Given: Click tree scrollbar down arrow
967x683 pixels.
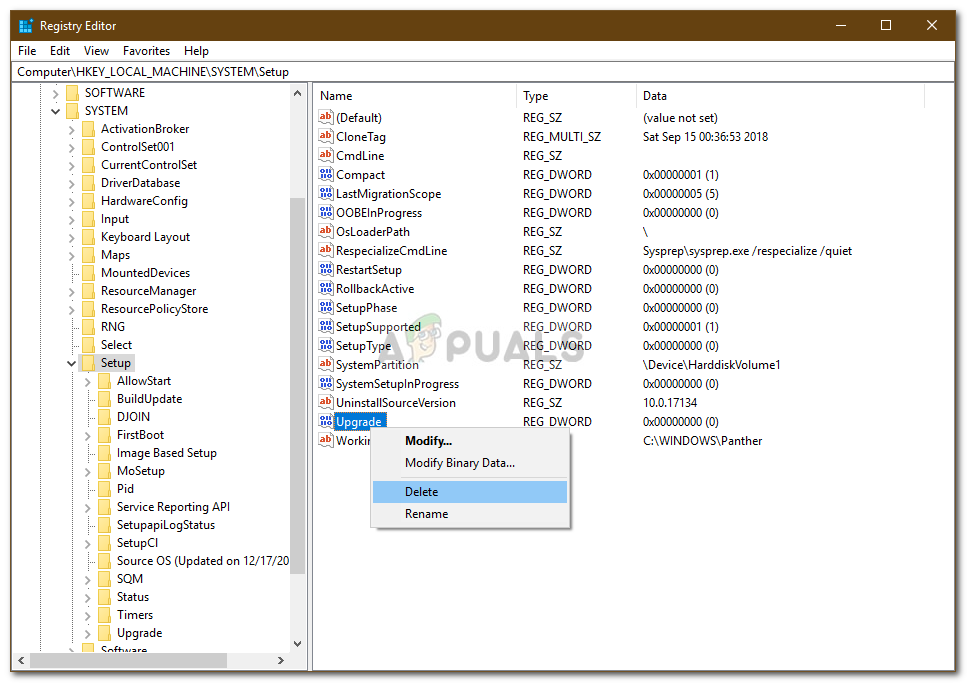Looking at the screenshot, I should (x=298, y=644).
